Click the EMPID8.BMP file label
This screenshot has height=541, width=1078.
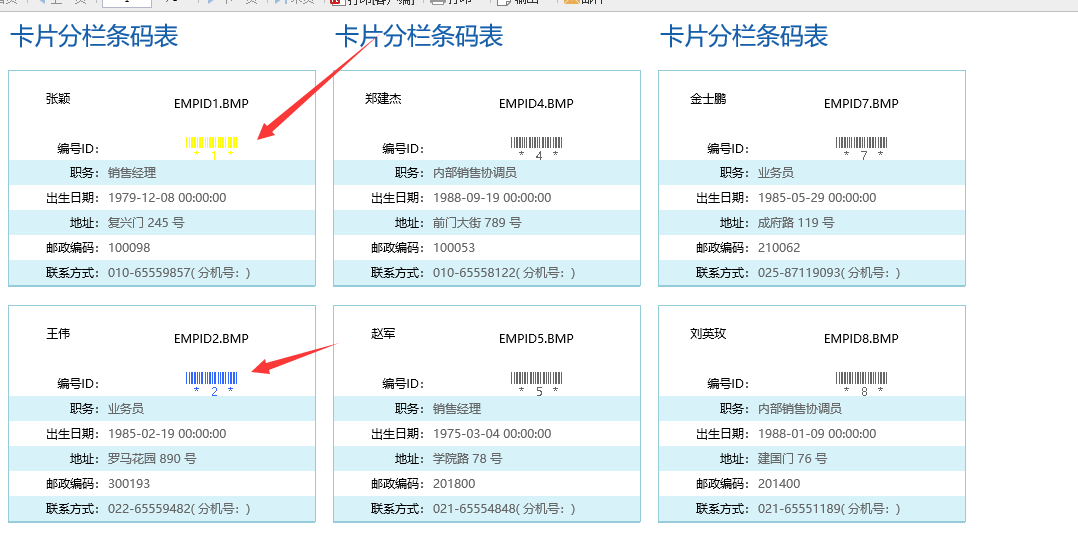click(861, 339)
